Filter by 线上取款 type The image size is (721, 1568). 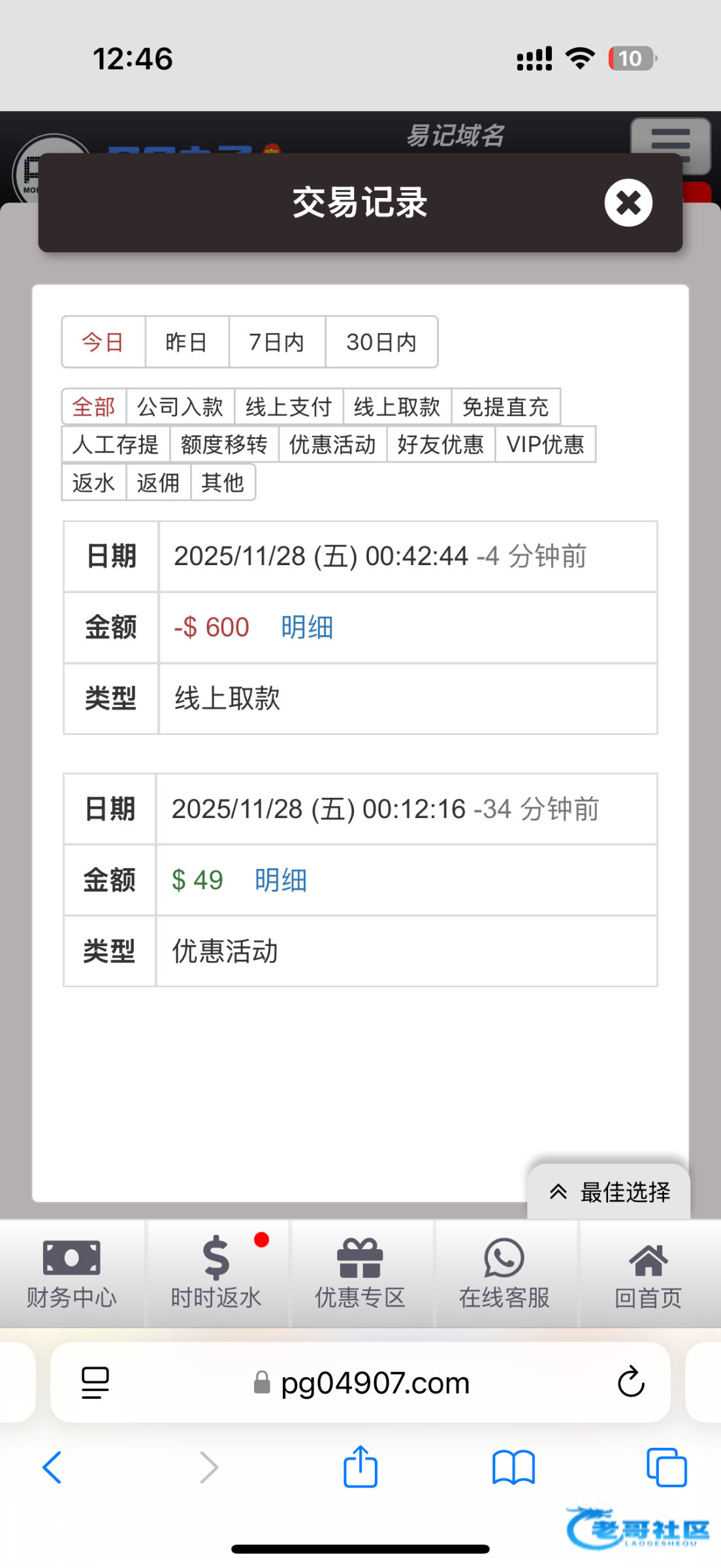pos(397,407)
